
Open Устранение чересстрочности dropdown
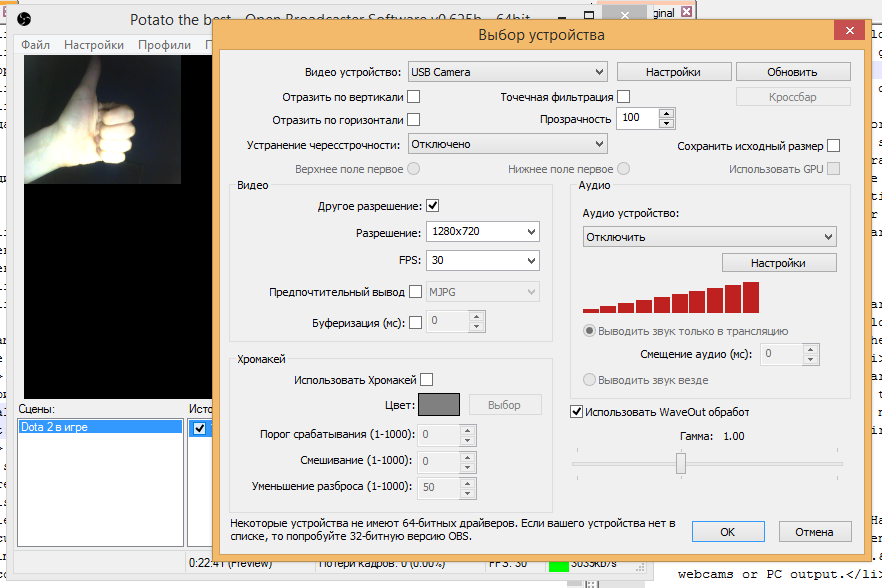click(507, 144)
